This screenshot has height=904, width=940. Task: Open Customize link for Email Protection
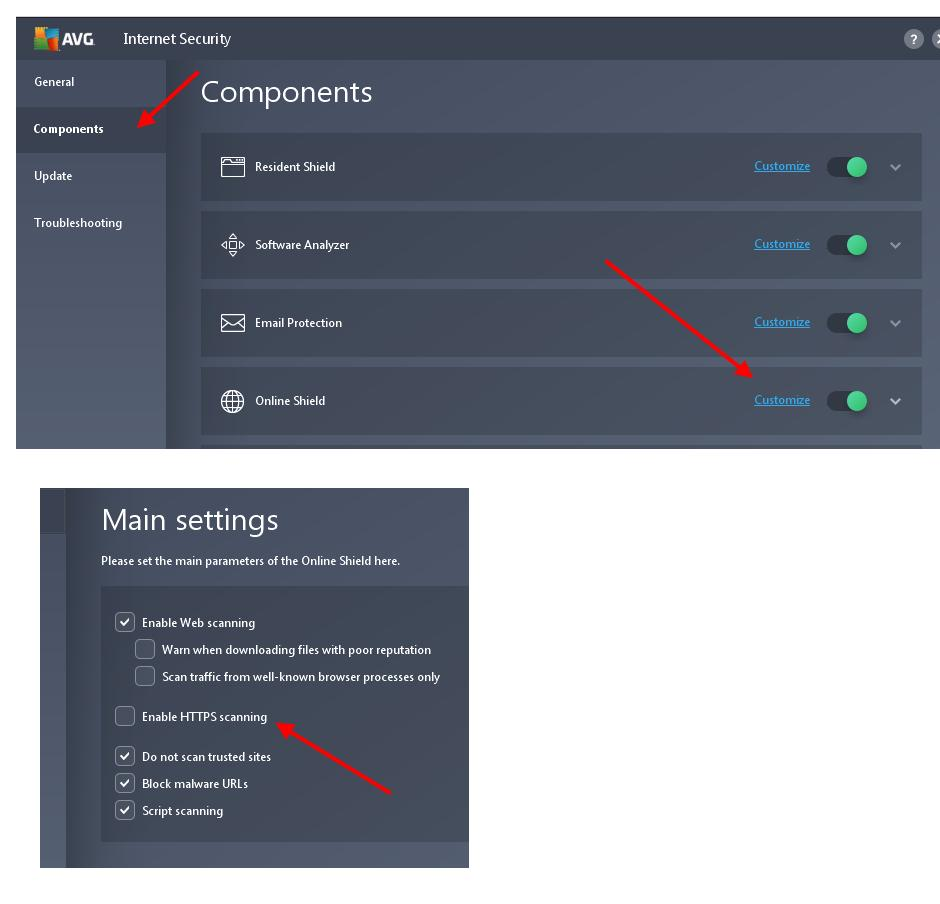782,322
